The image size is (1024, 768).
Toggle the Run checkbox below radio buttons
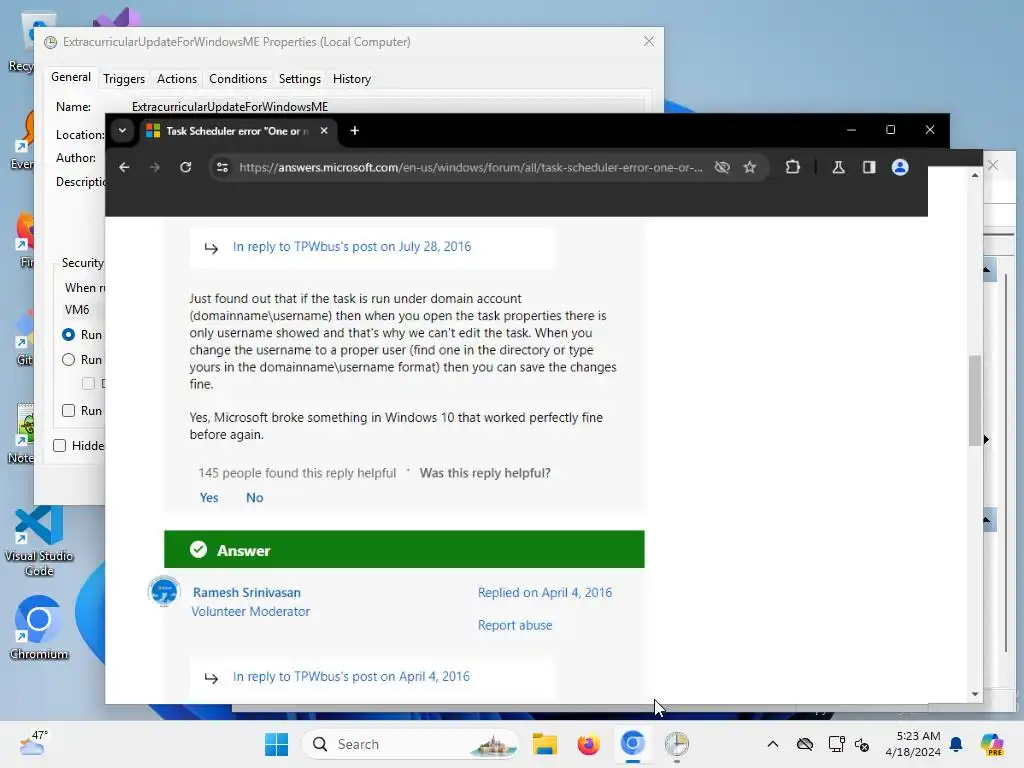pyautogui.click(x=69, y=410)
